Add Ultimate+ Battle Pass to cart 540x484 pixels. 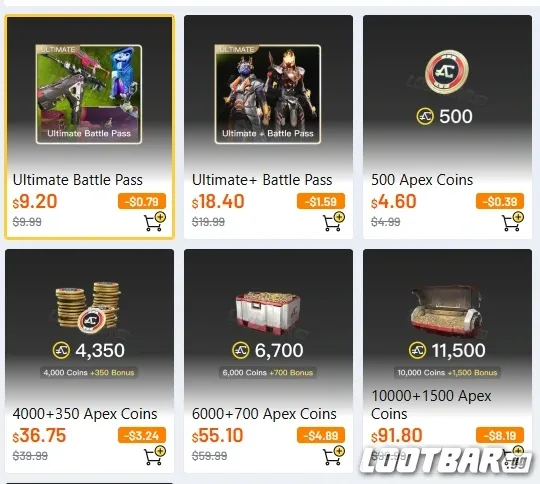coord(334,222)
